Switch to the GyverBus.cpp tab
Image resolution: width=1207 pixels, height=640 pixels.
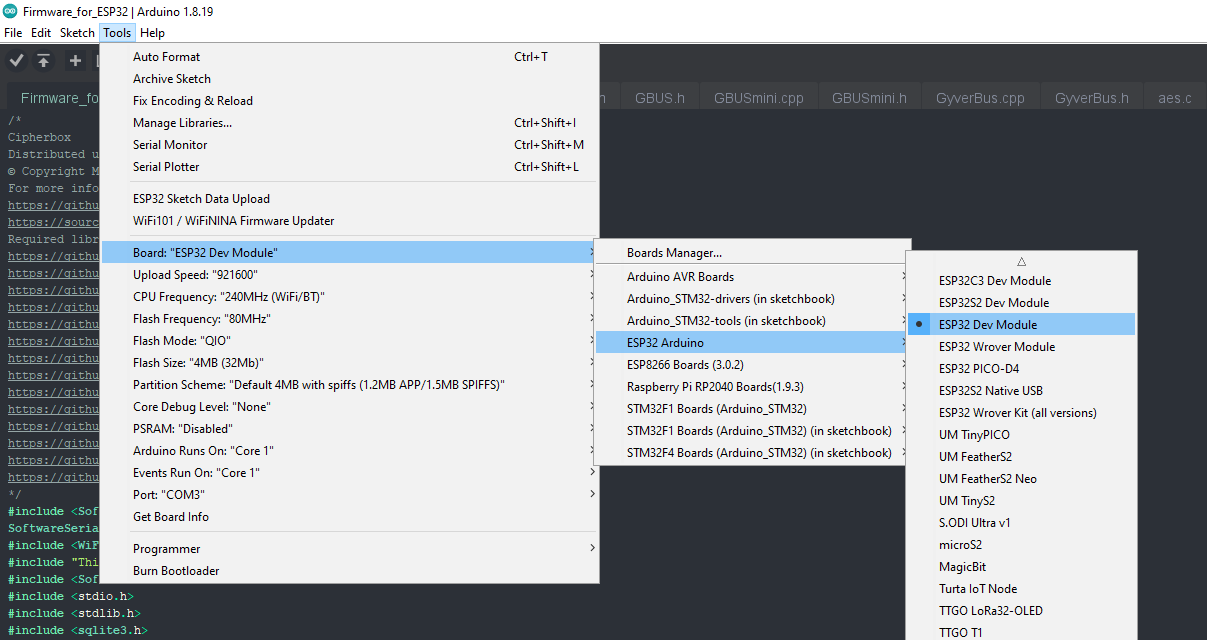click(x=980, y=98)
